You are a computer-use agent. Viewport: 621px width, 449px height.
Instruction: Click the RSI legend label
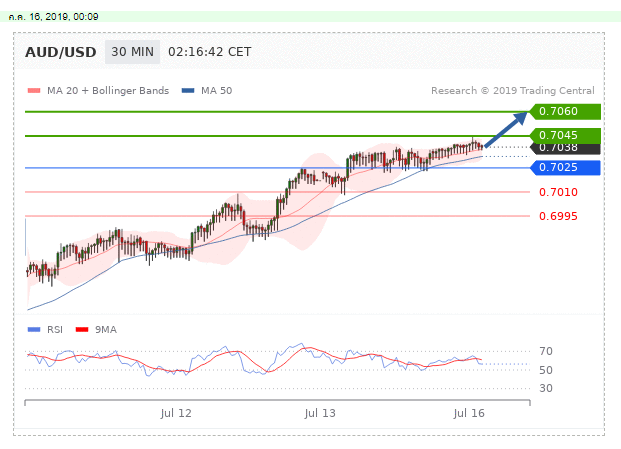(55, 329)
